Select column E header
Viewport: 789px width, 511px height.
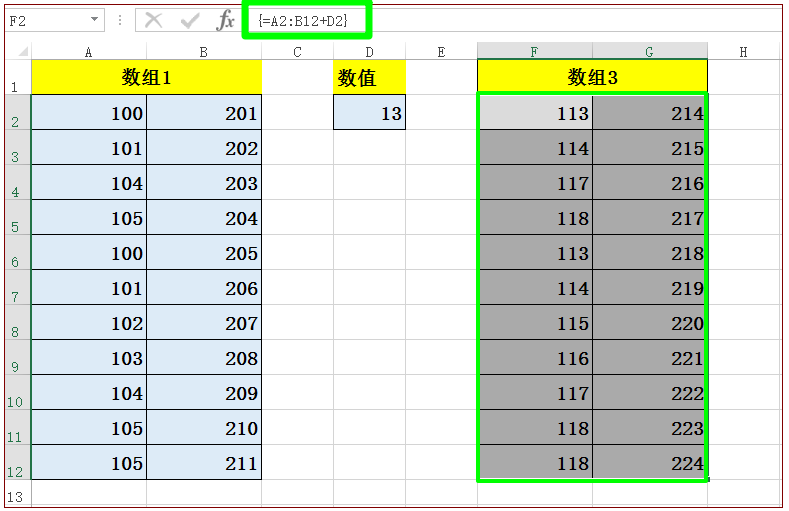441,52
